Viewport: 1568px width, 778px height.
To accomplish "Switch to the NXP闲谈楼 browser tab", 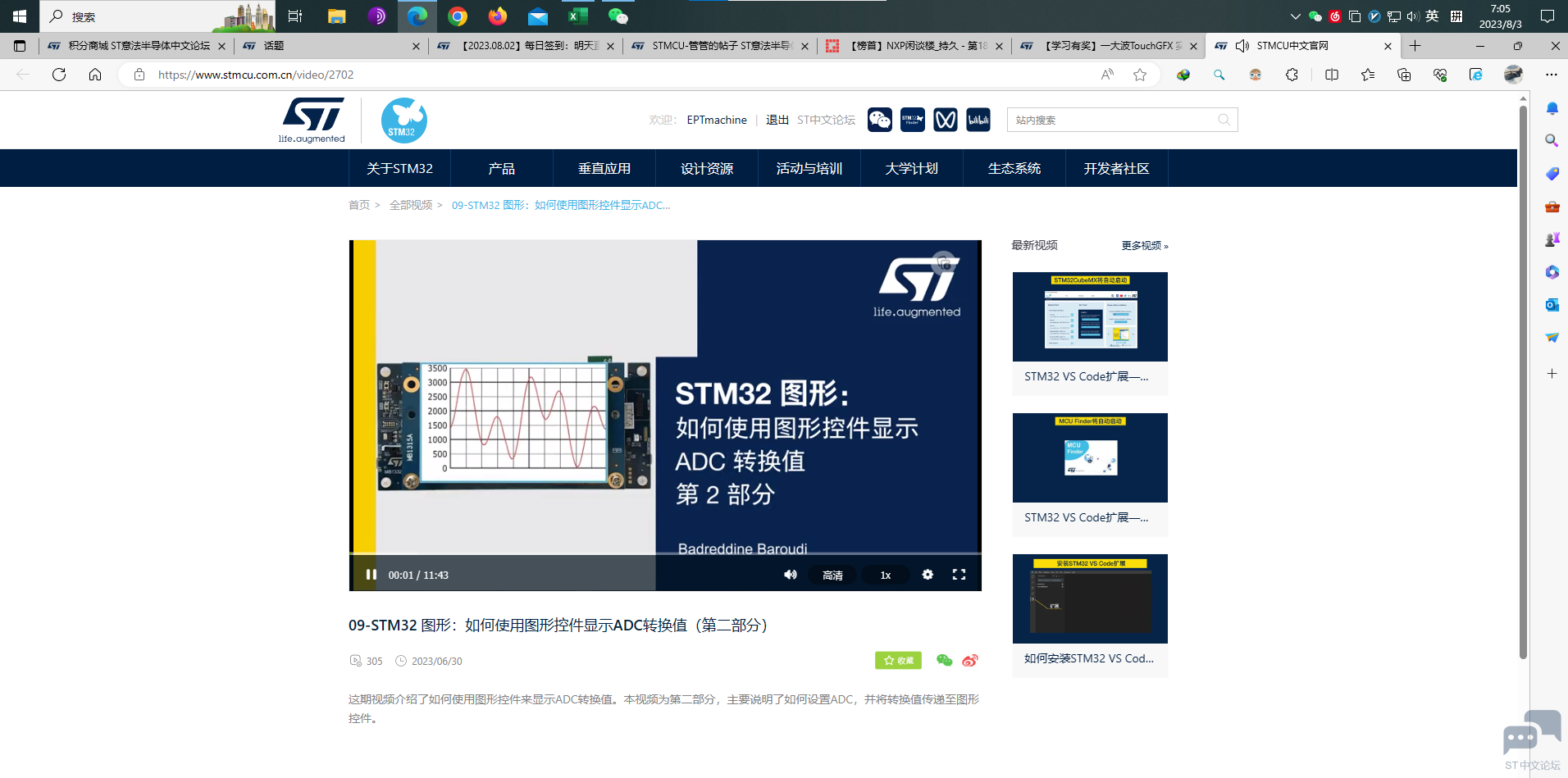I will [914, 46].
